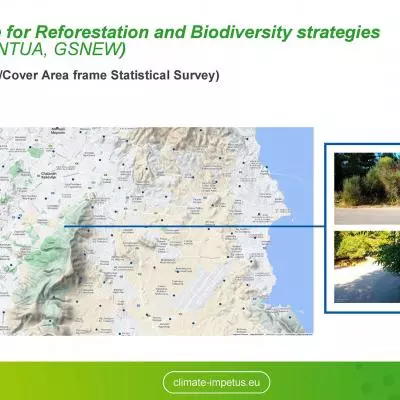Open the climate-impetus.eu link
Viewport: 400px width, 400px height.
click(x=216, y=382)
